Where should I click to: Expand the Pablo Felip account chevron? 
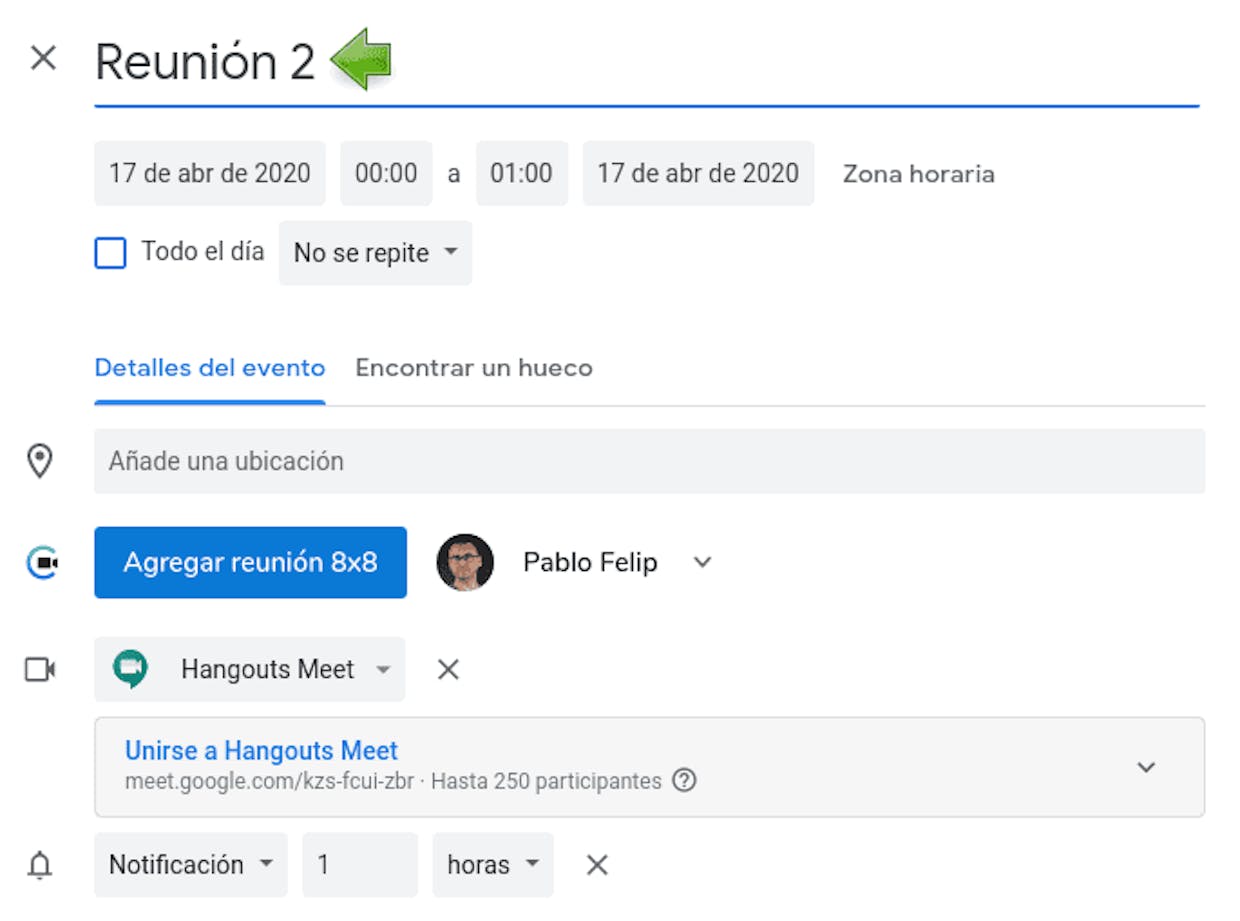click(x=703, y=562)
